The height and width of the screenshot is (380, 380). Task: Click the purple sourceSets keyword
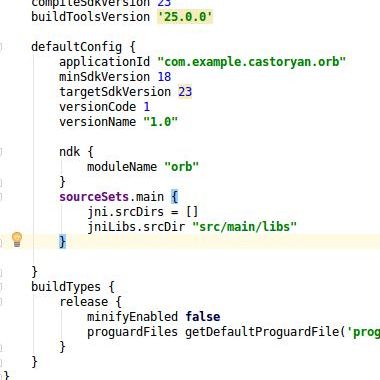coord(94,197)
